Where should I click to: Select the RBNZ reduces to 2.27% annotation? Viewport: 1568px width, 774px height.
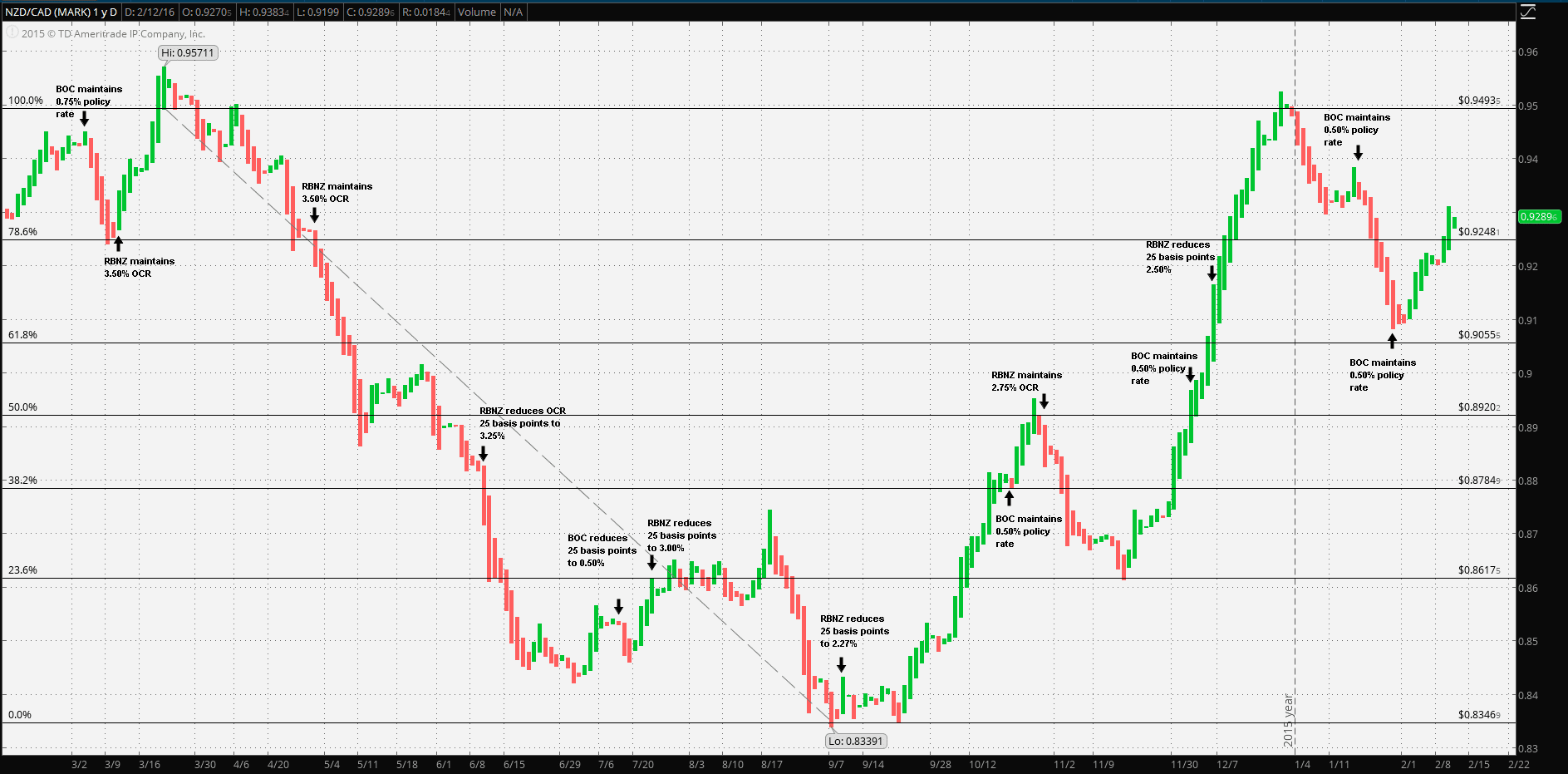click(x=854, y=631)
